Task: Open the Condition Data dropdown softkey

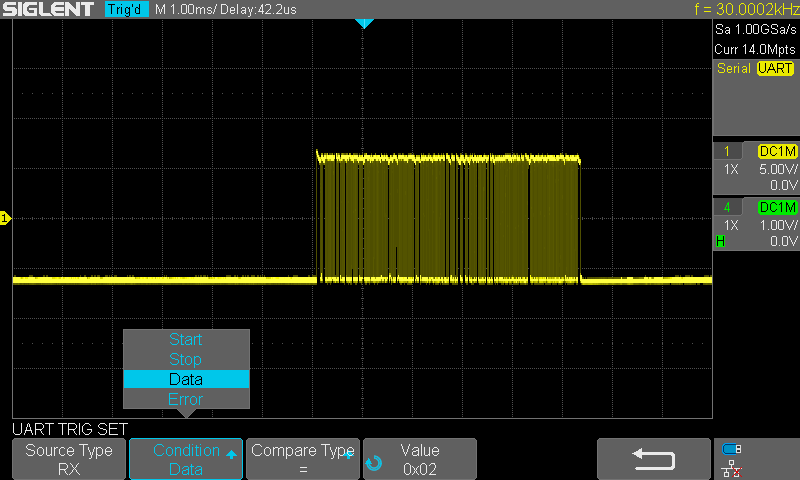Action: point(186,459)
